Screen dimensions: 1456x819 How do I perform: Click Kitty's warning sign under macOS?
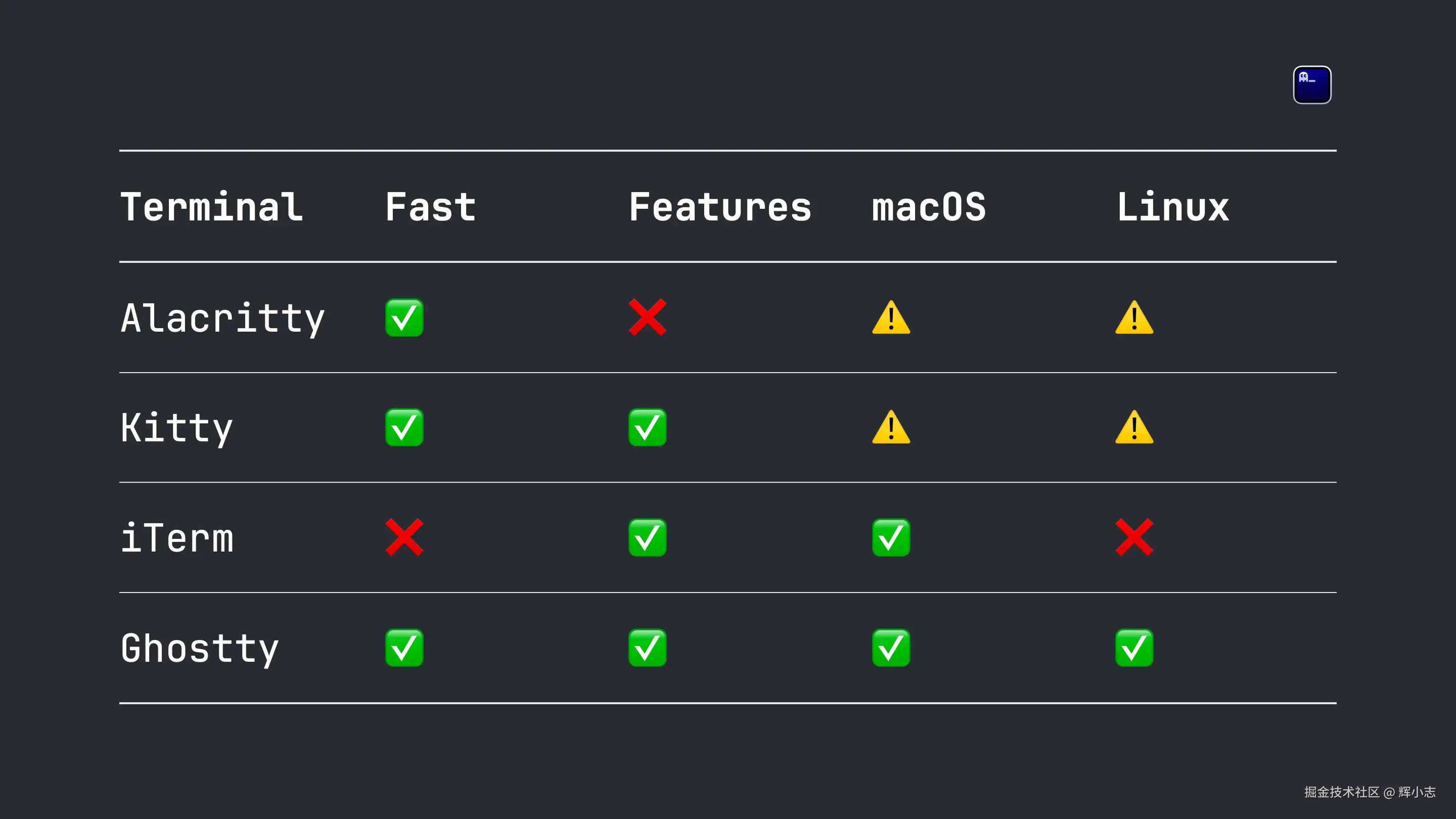[x=891, y=427]
